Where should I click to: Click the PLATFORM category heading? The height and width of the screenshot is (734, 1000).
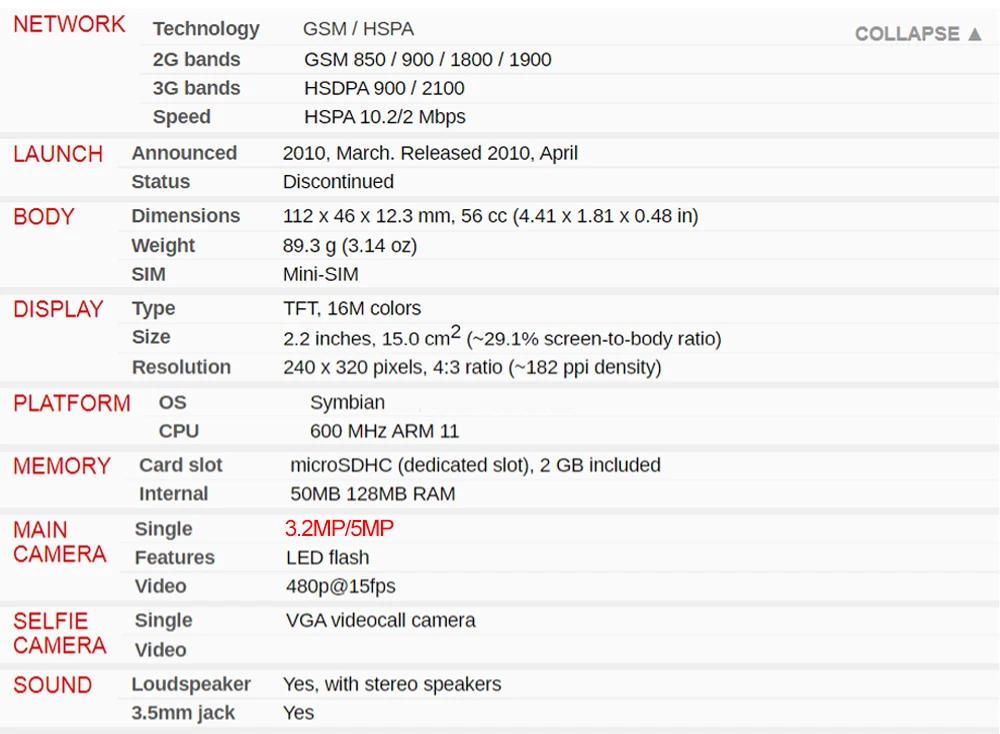point(71,404)
